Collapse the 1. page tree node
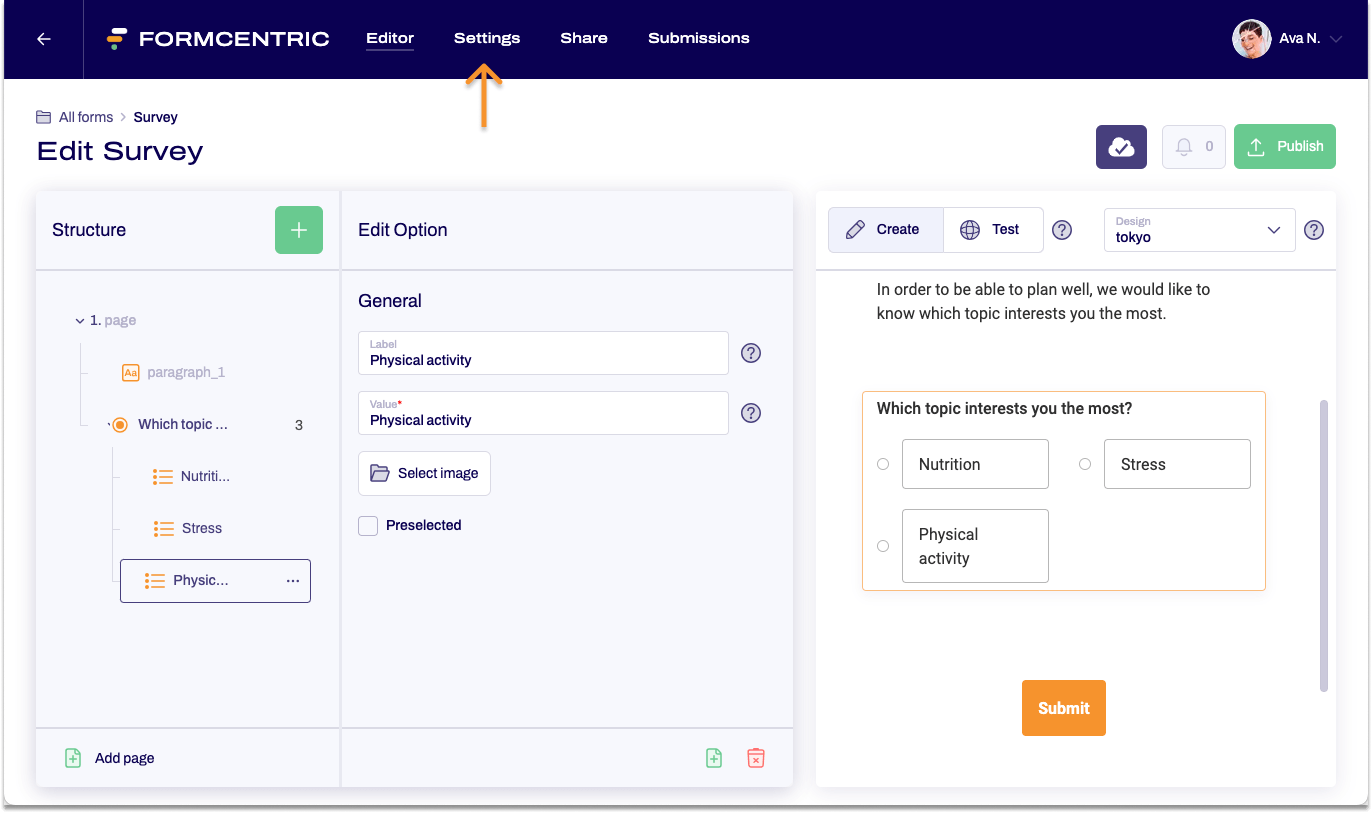The image size is (1372, 813). (80, 320)
